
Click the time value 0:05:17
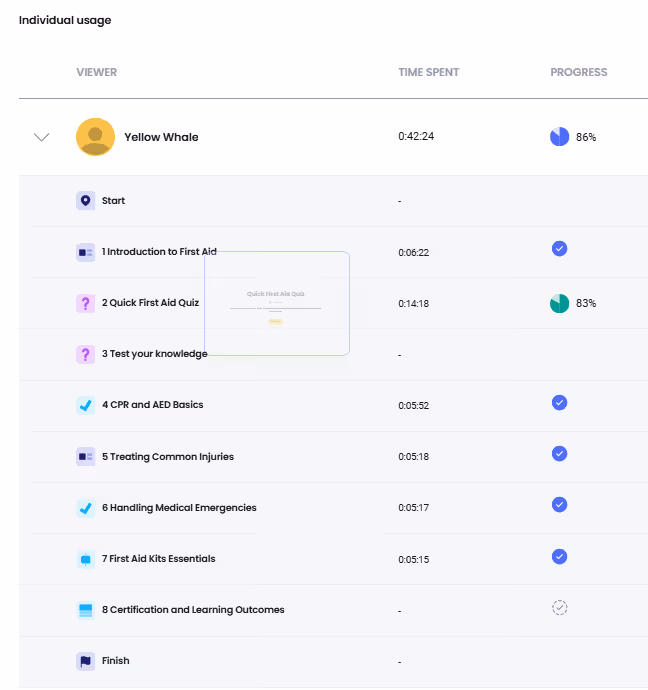click(414, 508)
